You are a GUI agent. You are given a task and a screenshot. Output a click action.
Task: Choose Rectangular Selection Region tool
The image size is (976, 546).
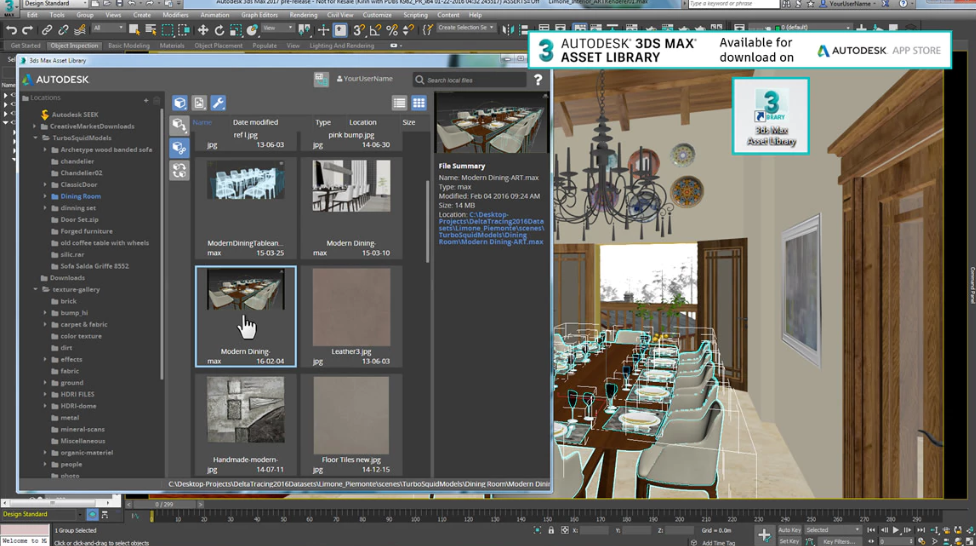(167, 29)
